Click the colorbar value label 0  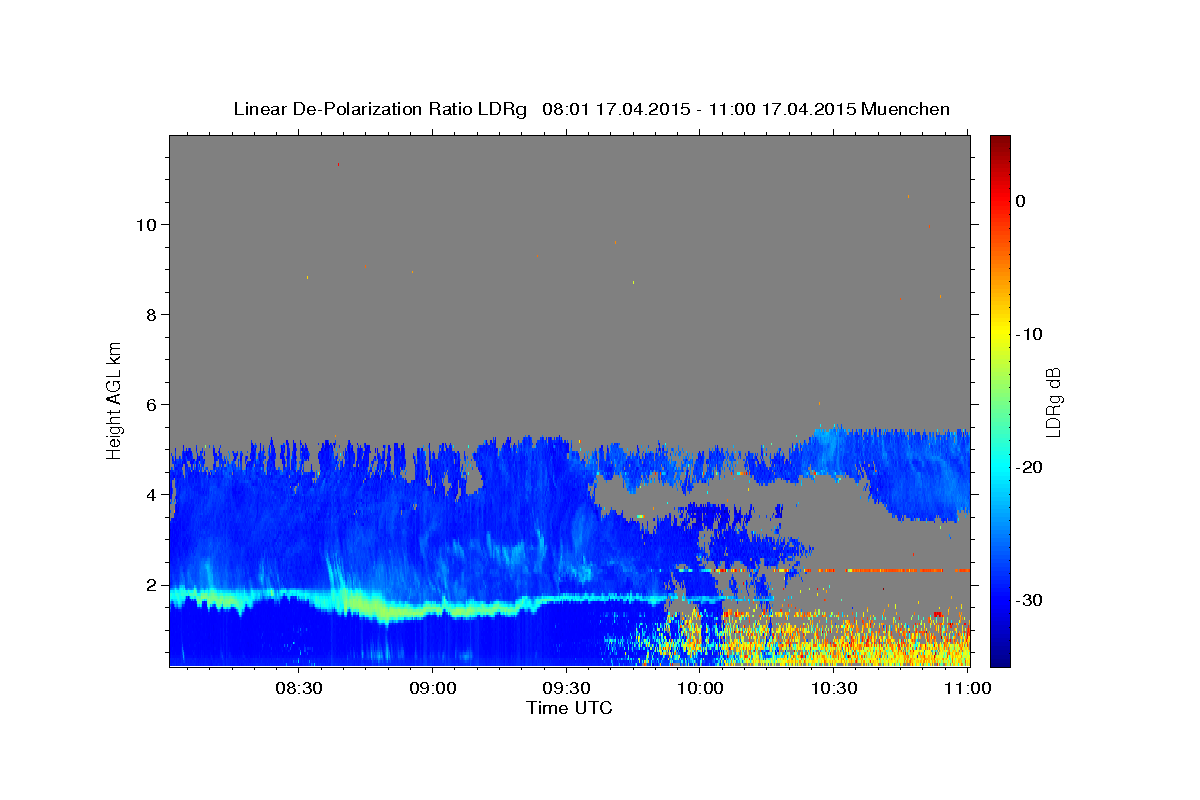pos(1021,201)
